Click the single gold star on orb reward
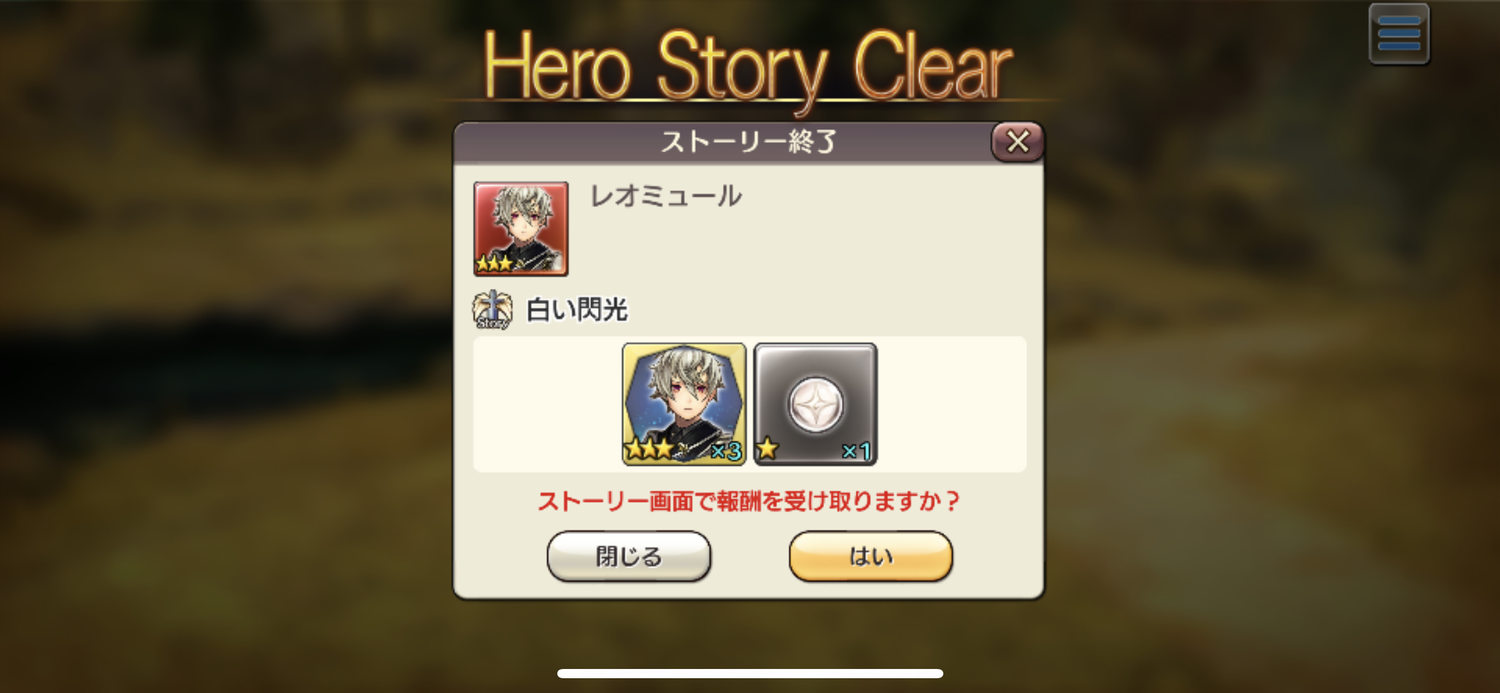Viewport: 1500px width, 693px height. pos(767,449)
